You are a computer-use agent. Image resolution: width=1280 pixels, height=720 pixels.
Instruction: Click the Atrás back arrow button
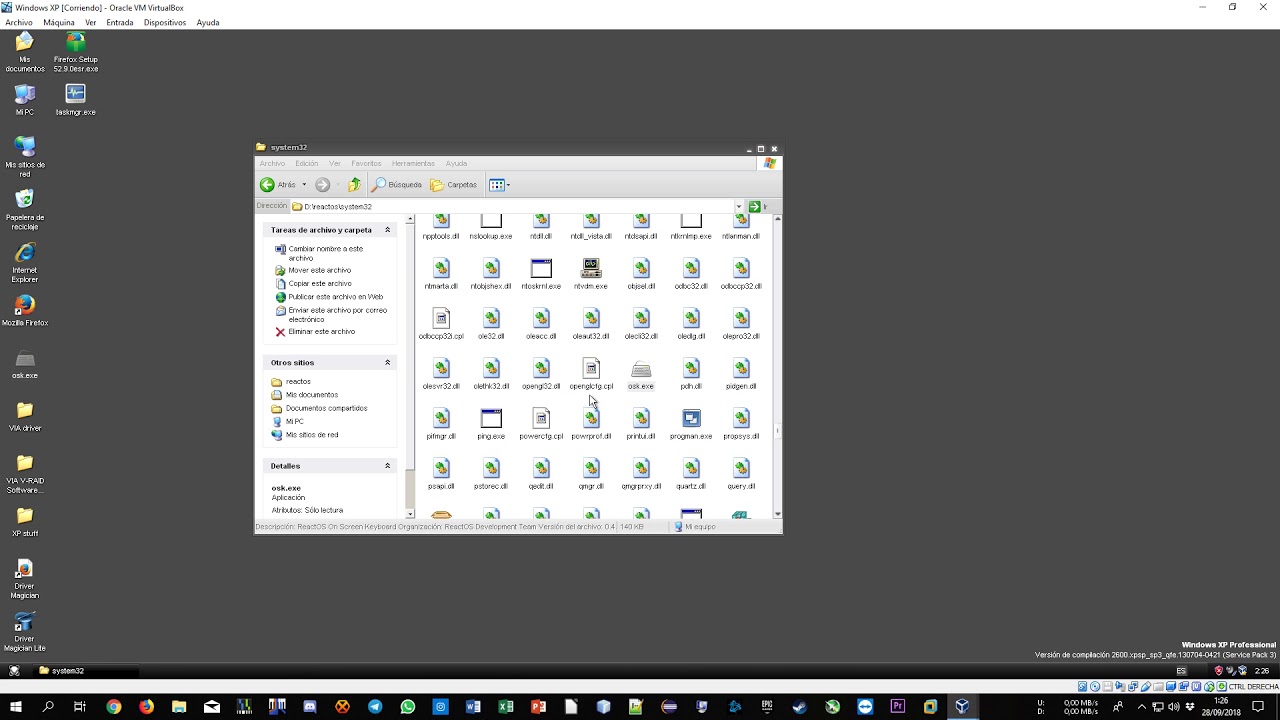tap(278, 185)
